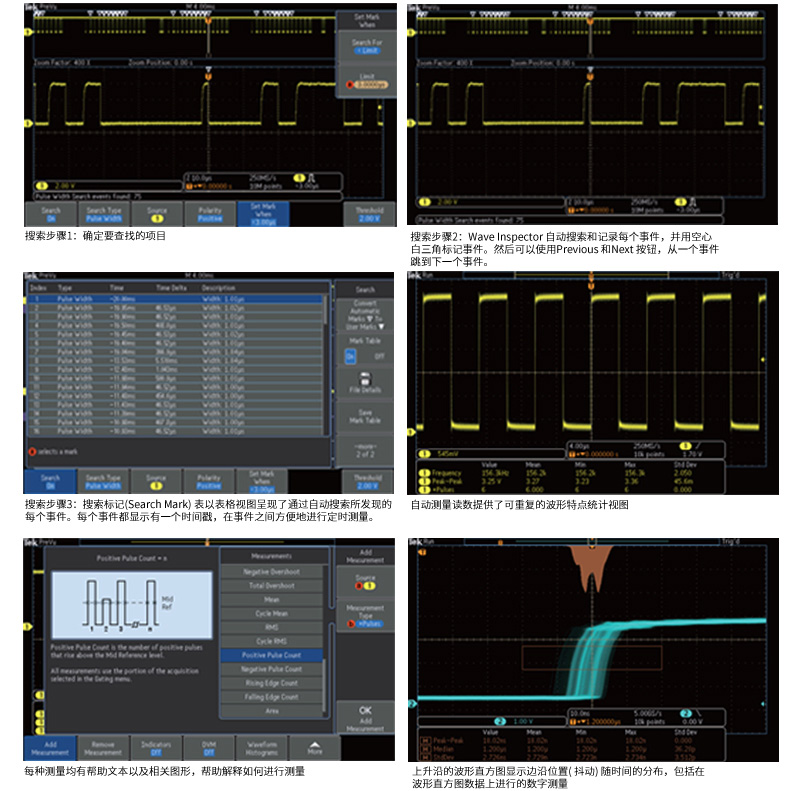Select Negative Pulse Count in measurements list

click(271, 669)
